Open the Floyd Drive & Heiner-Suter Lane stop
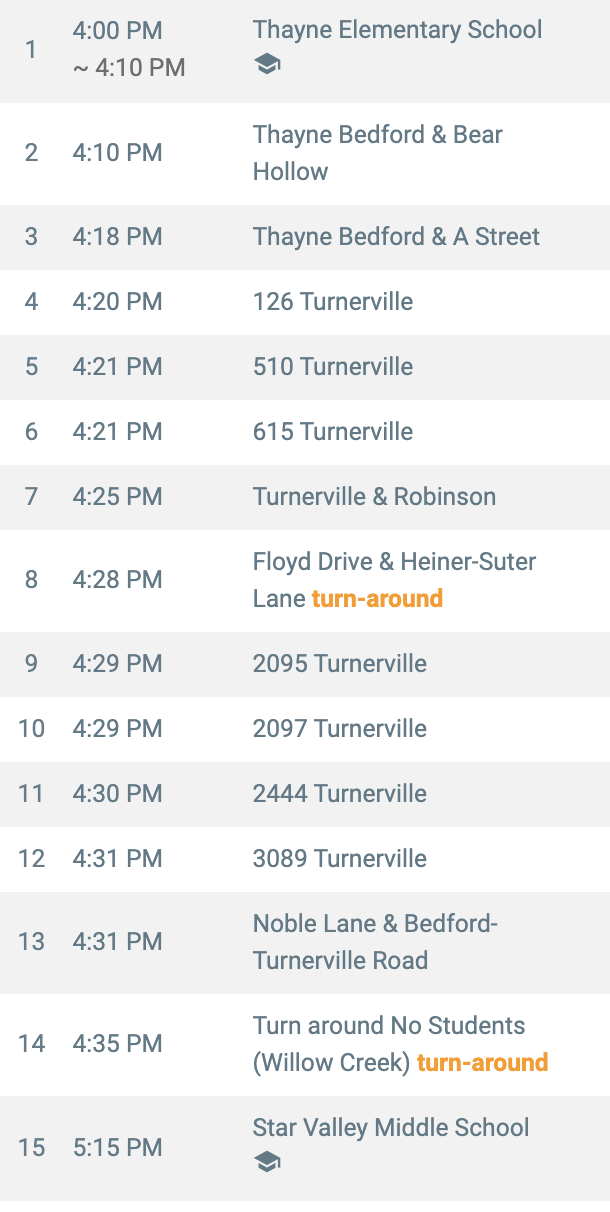This screenshot has width=610, height=1212. 394,562
